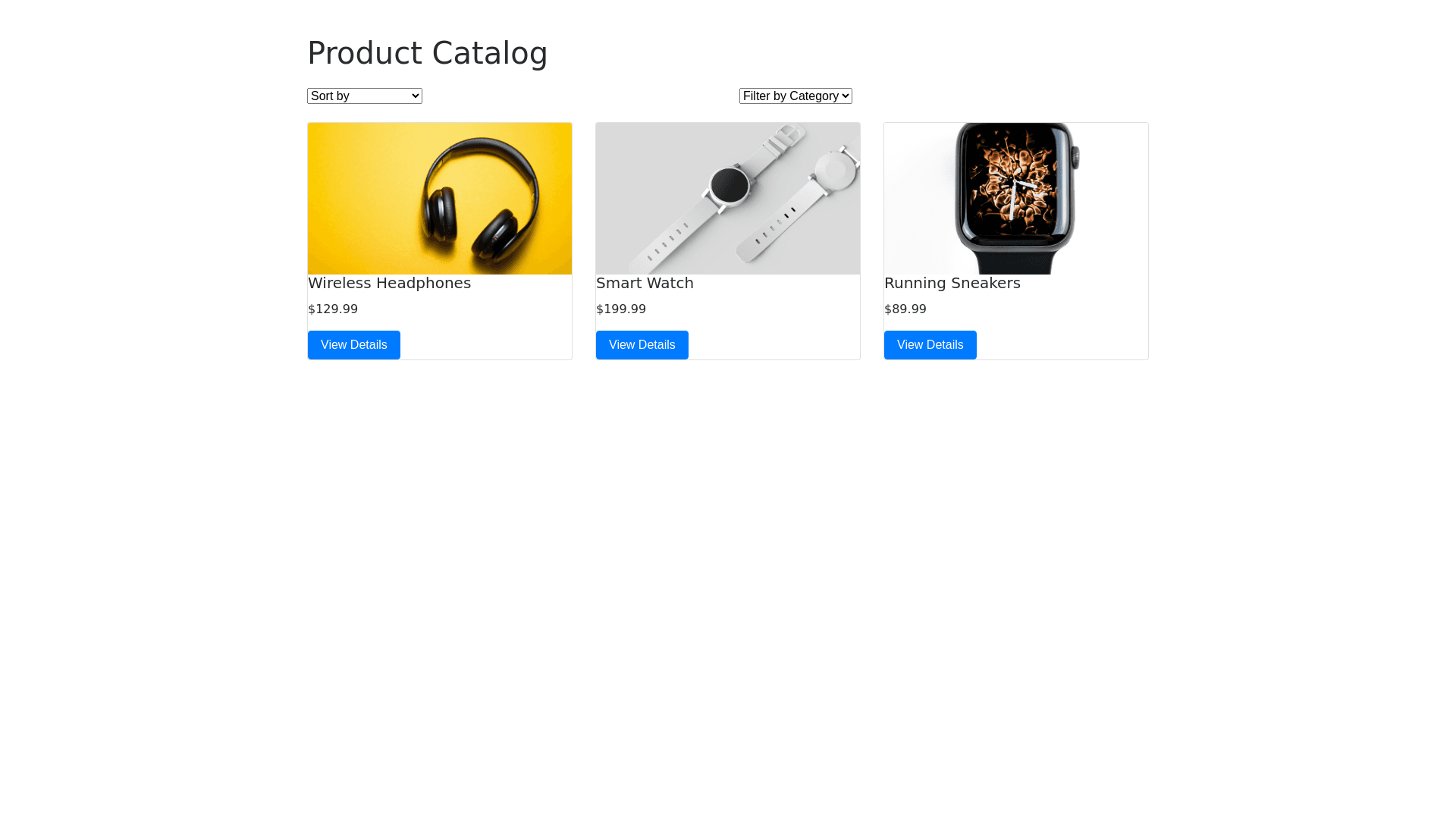Click the white perforated strap in Smart Watch photo
The height and width of the screenshot is (819, 1456).
click(x=667, y=243)
